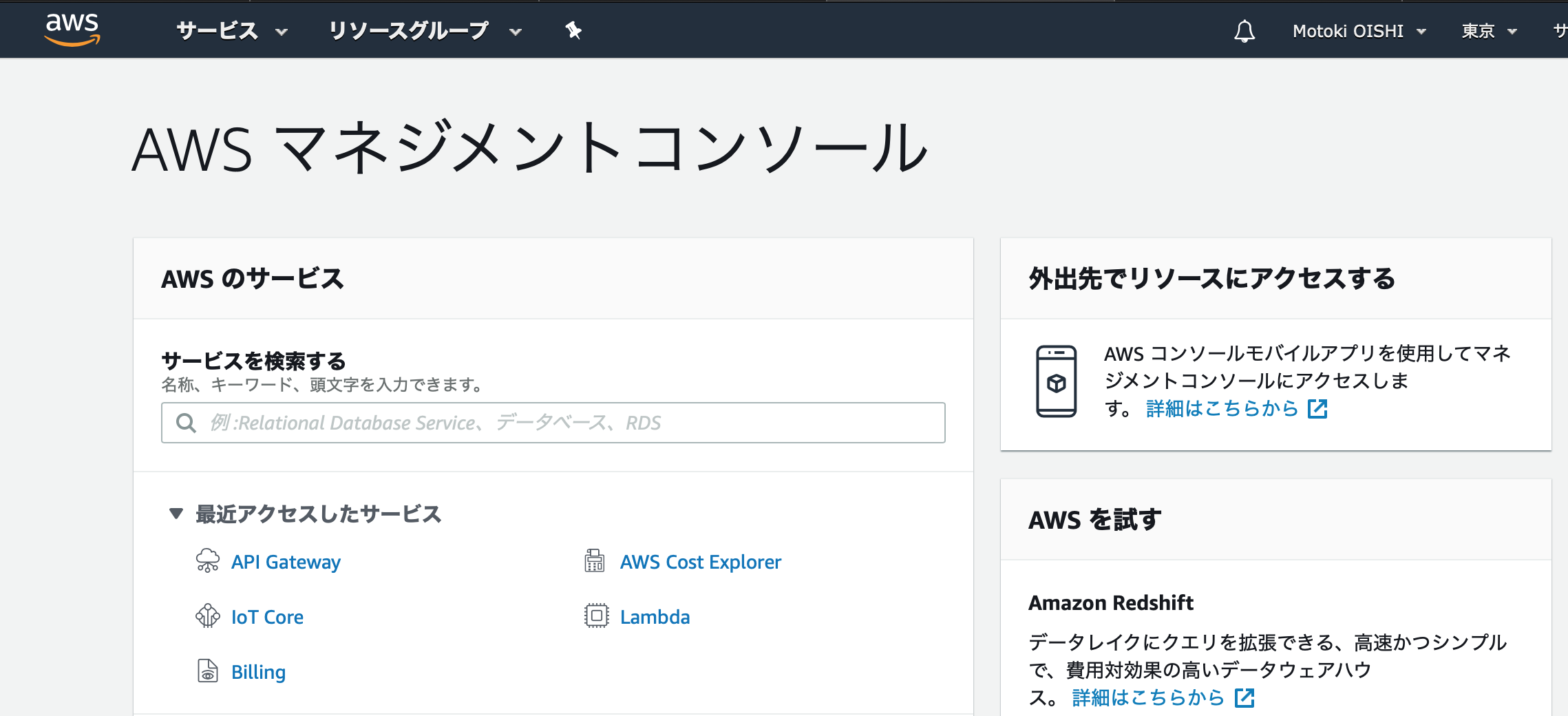Open 詳細はこちらから link under Amazon Redshift
This screenshot has height=716, width=1568.
click(x=1148, y=697)
